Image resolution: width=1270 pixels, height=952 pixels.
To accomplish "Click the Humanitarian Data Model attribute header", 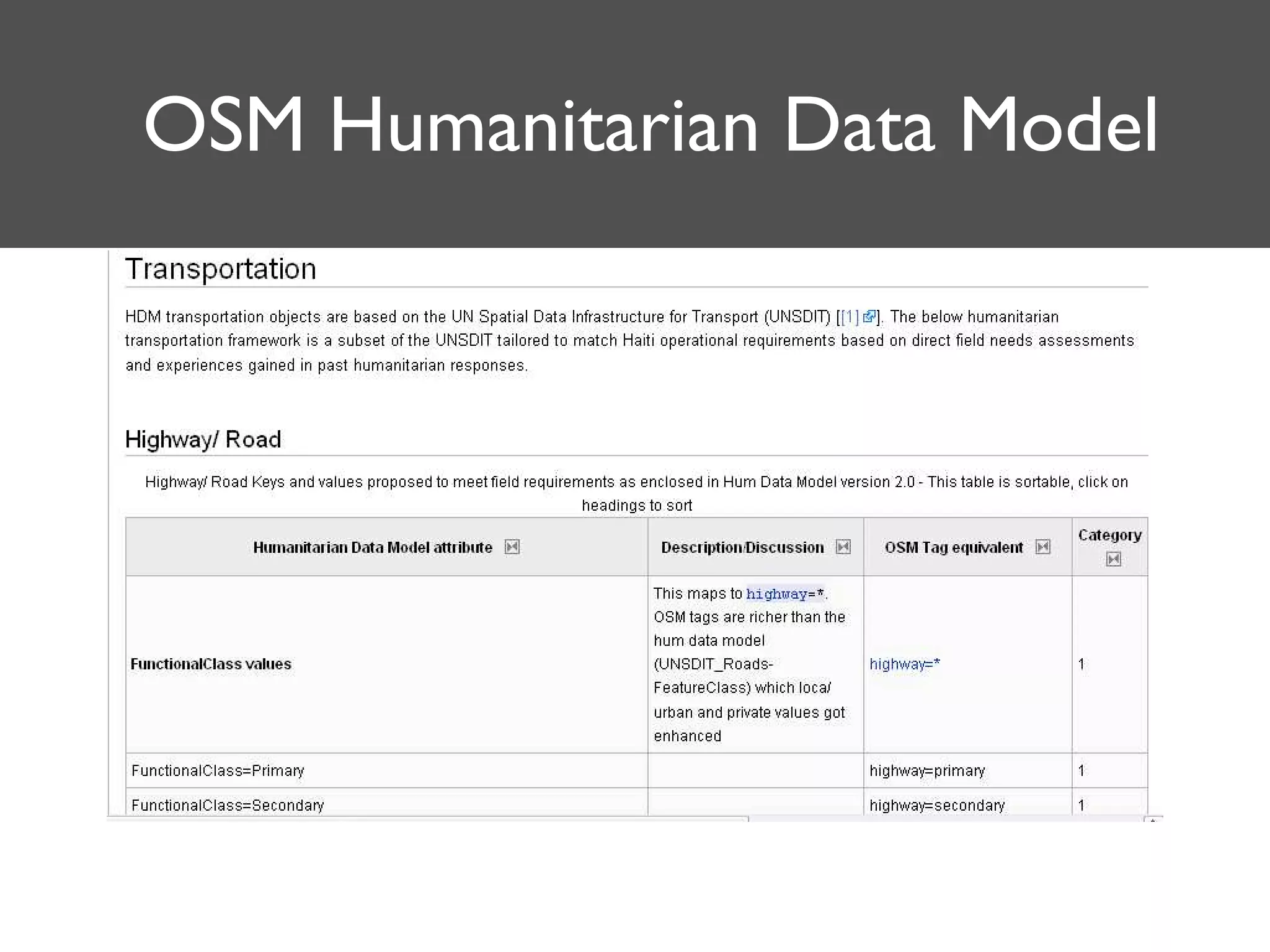I will [372, 547].
